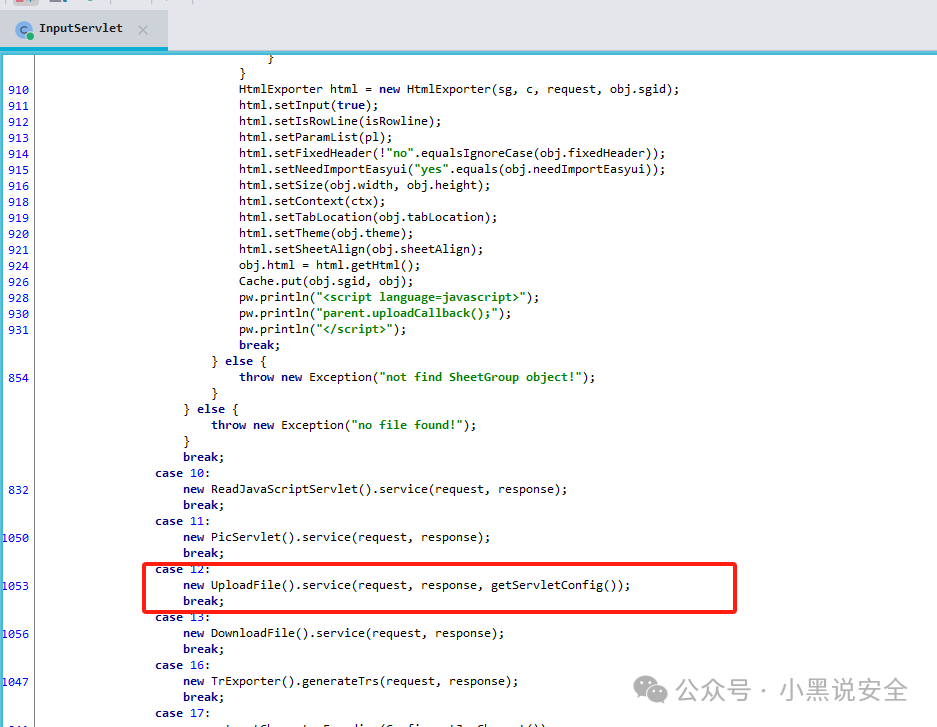
Task: Click gutter line number 910
Action: coord(18,90)
